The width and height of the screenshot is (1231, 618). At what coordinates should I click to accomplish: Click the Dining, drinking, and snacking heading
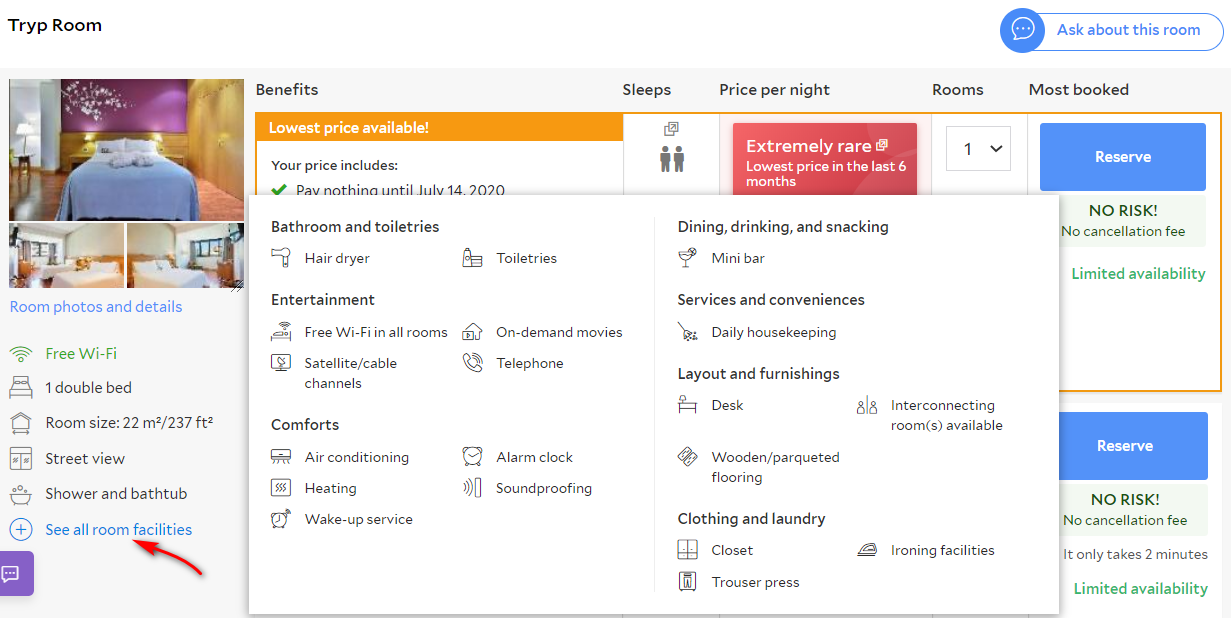[783, 227]
